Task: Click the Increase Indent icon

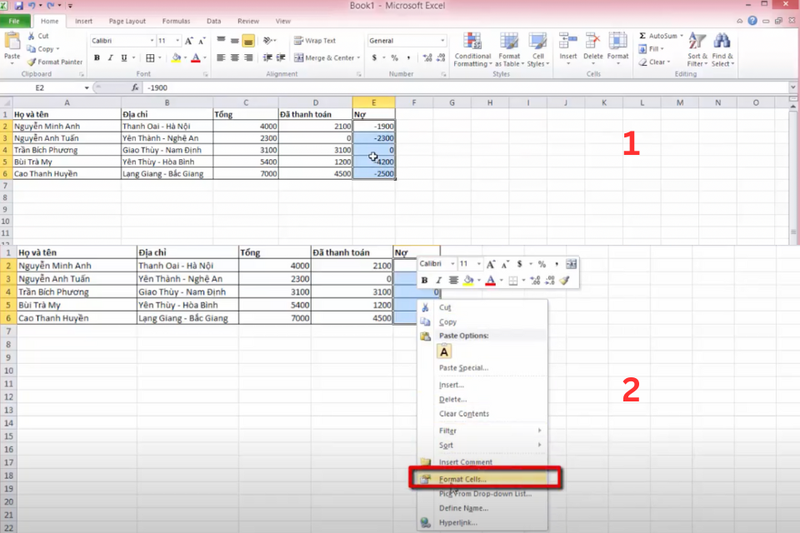Action: coord(281,58)
